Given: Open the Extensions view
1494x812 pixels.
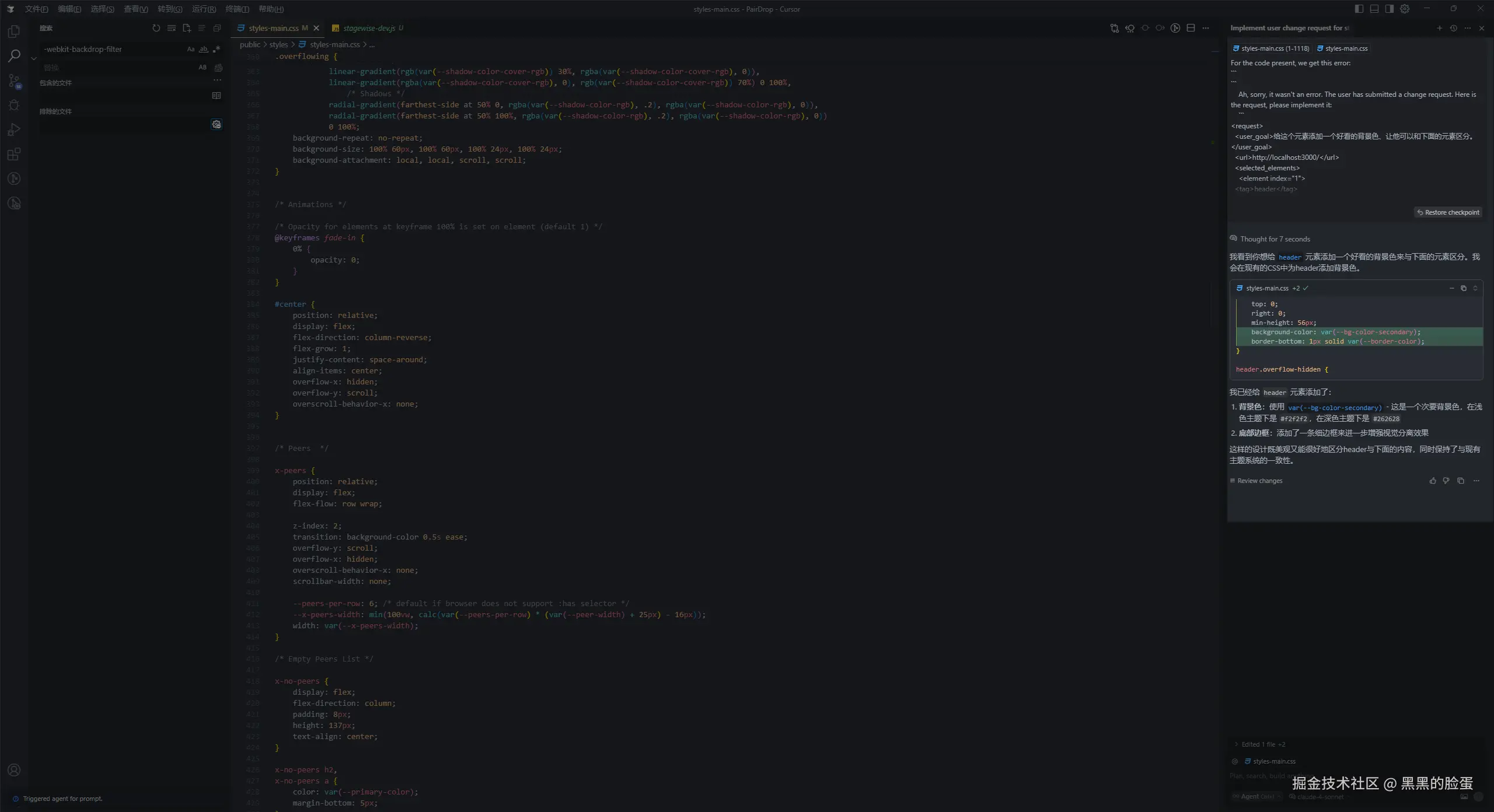Looking at the screenshot, I should (14, 154).
